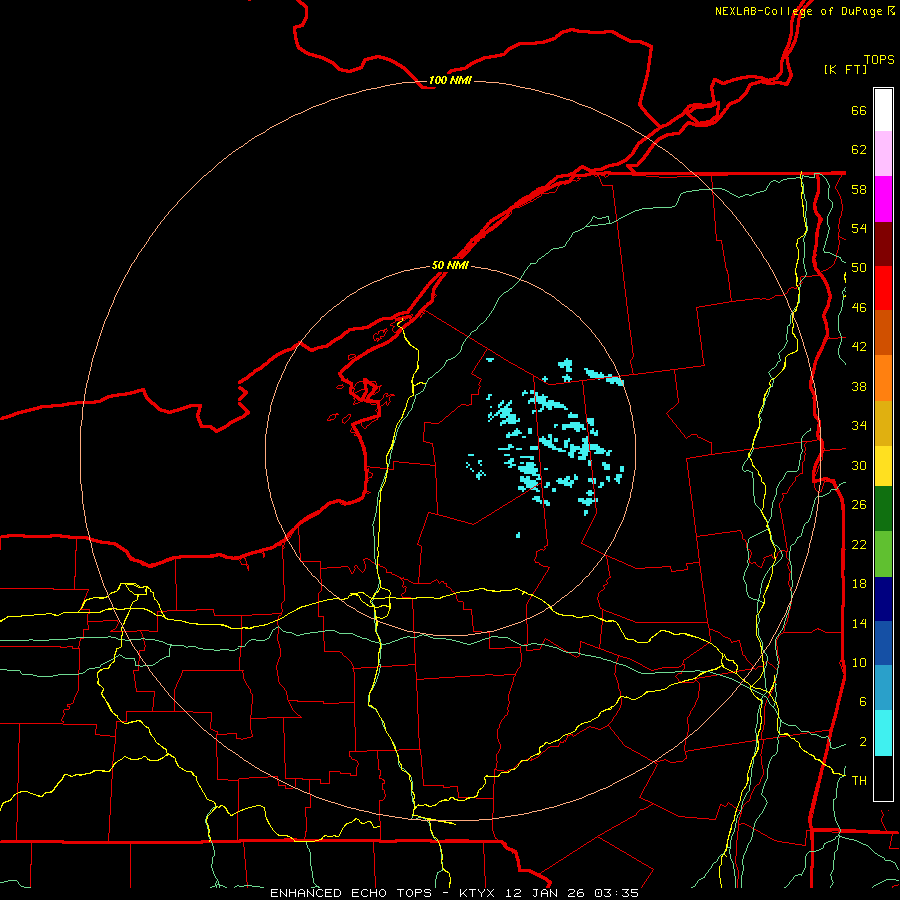Pick the orange 38-42 kft swatch
Viewport: 900px width, 900px height.
coord(883,378)
